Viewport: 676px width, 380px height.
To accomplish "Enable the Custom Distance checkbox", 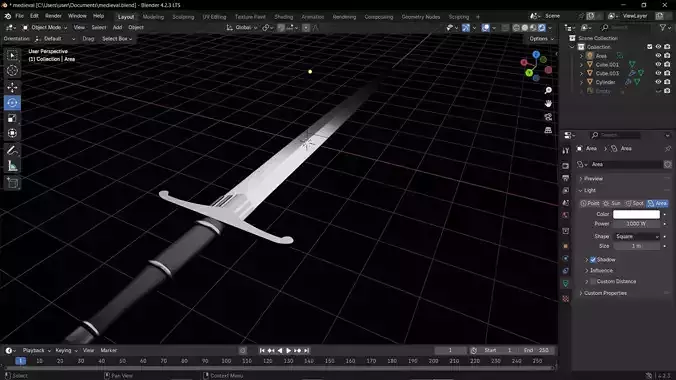I will [x=593, y=281].
